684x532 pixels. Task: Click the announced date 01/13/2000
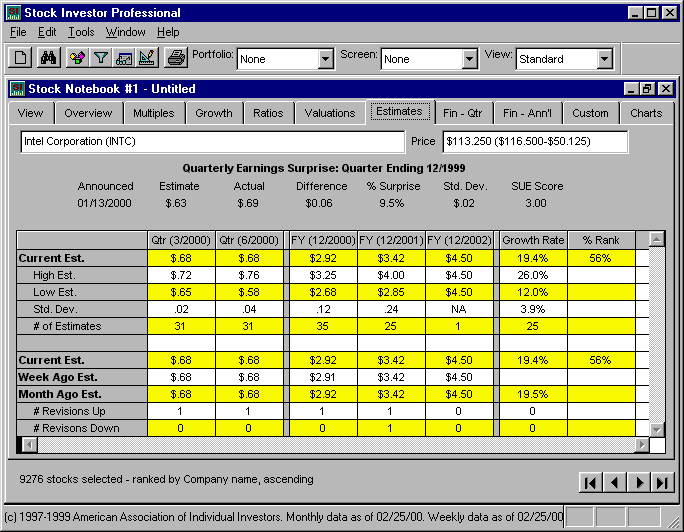pyautogui.click(x=104, y=203)
